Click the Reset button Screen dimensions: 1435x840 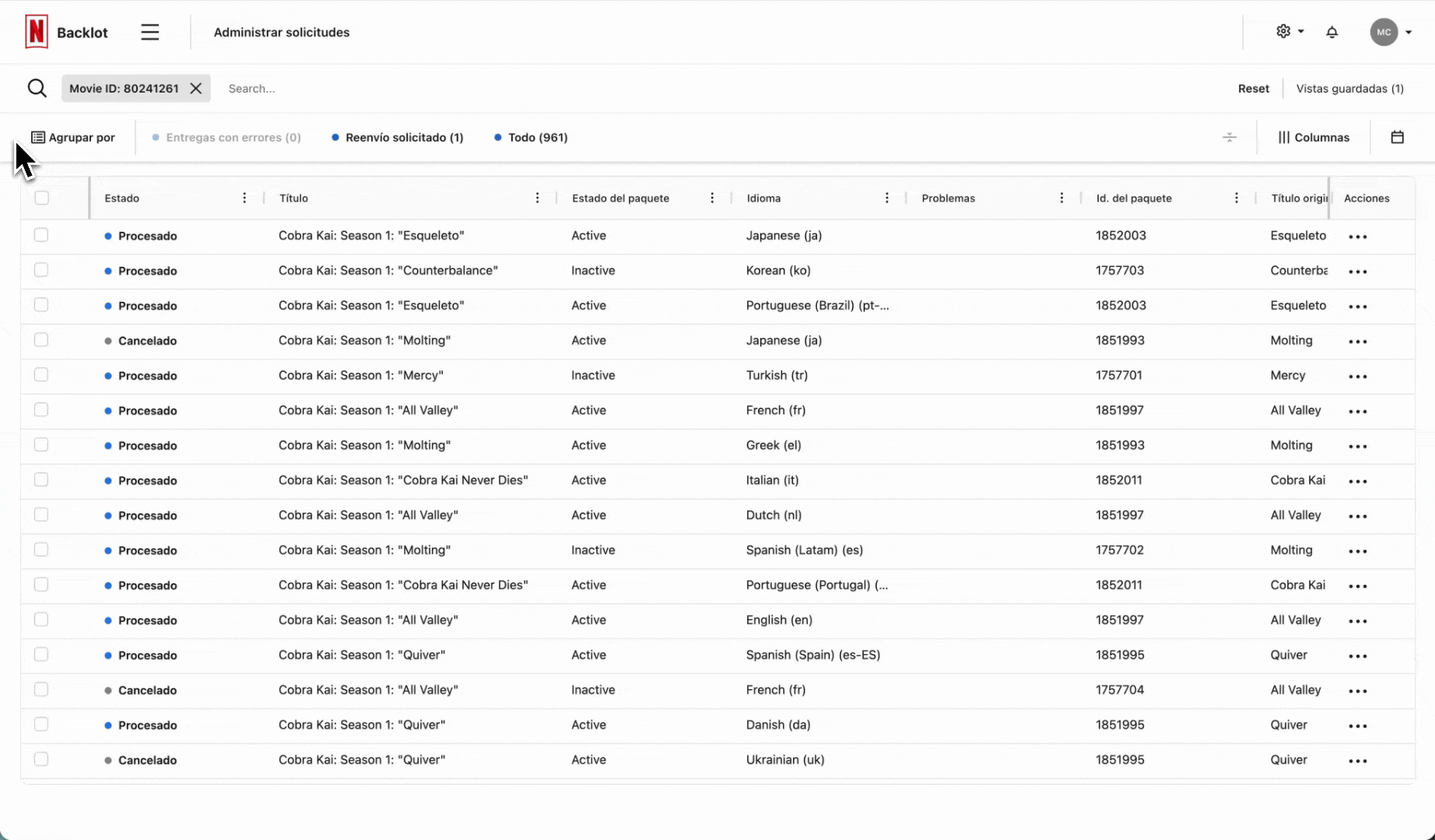(1253, 89)
